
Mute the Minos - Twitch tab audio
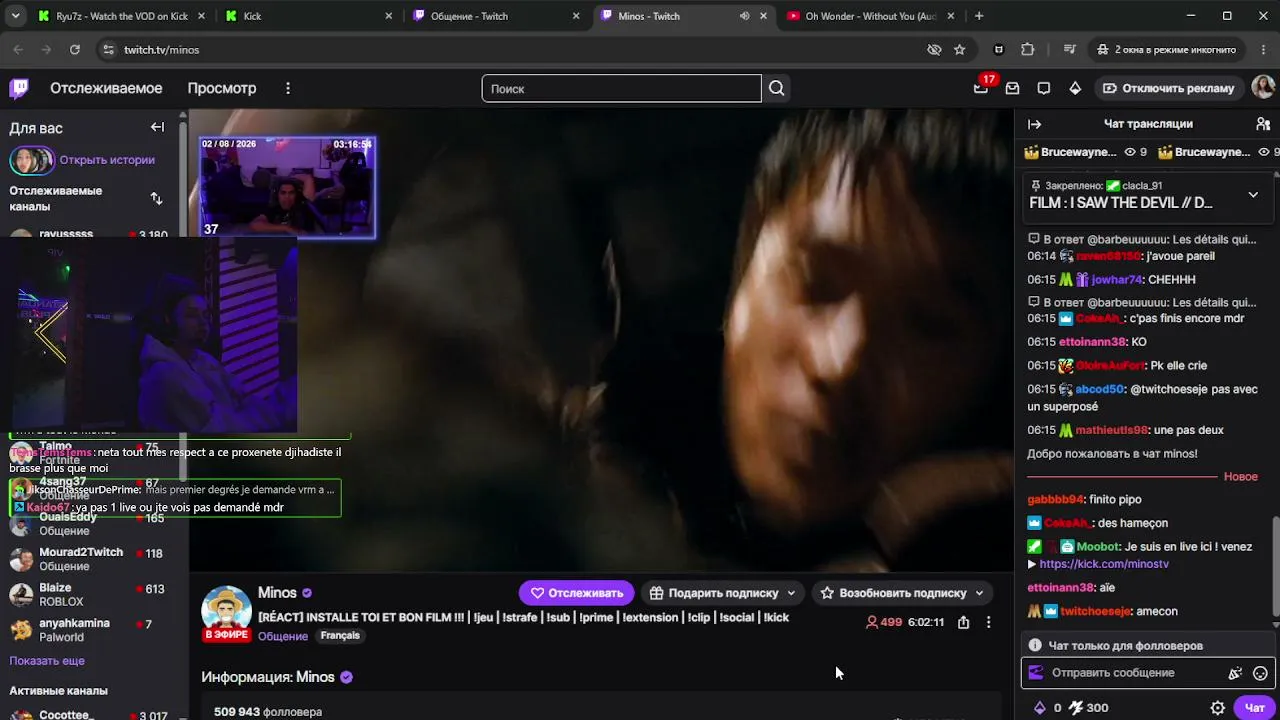coord(744,16)
